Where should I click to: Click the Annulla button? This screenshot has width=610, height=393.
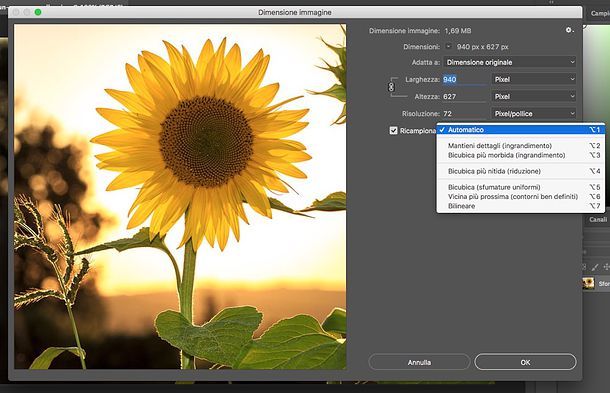pyautogui.click(x=419, y=362)
